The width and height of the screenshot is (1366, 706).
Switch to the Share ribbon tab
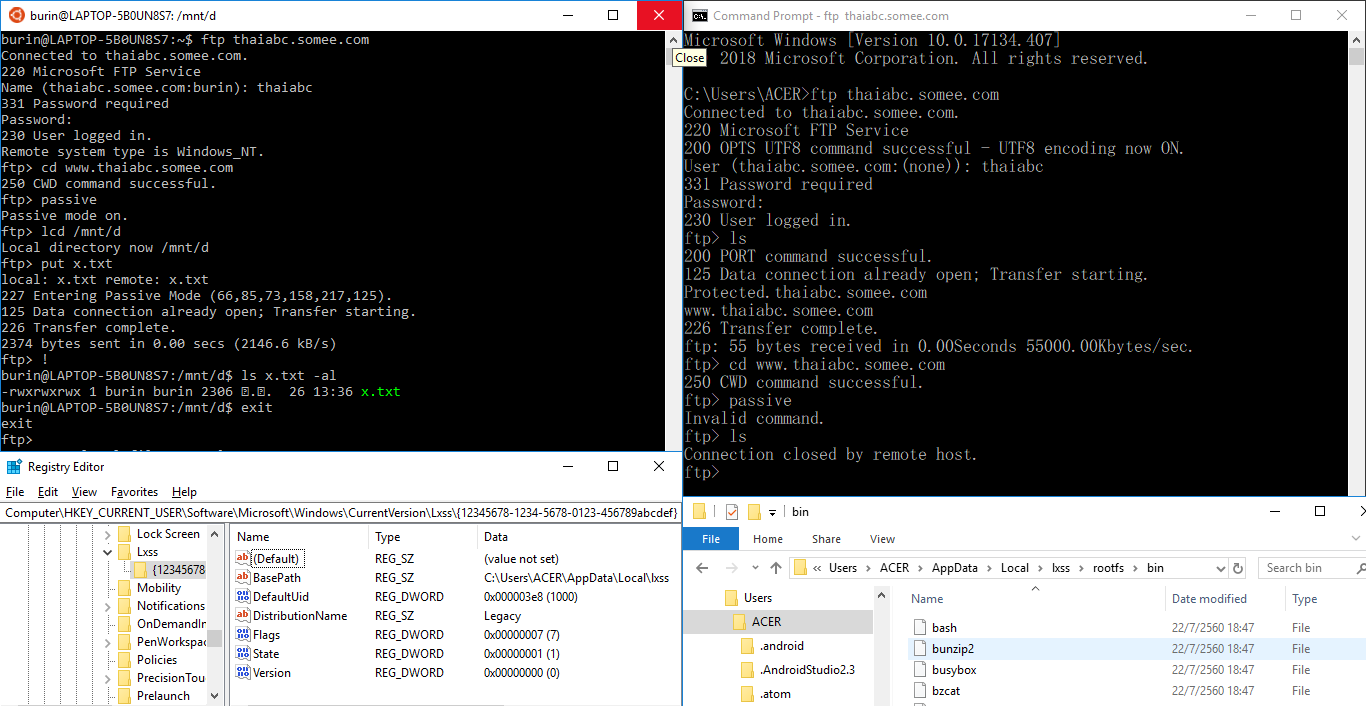[826, 539]
